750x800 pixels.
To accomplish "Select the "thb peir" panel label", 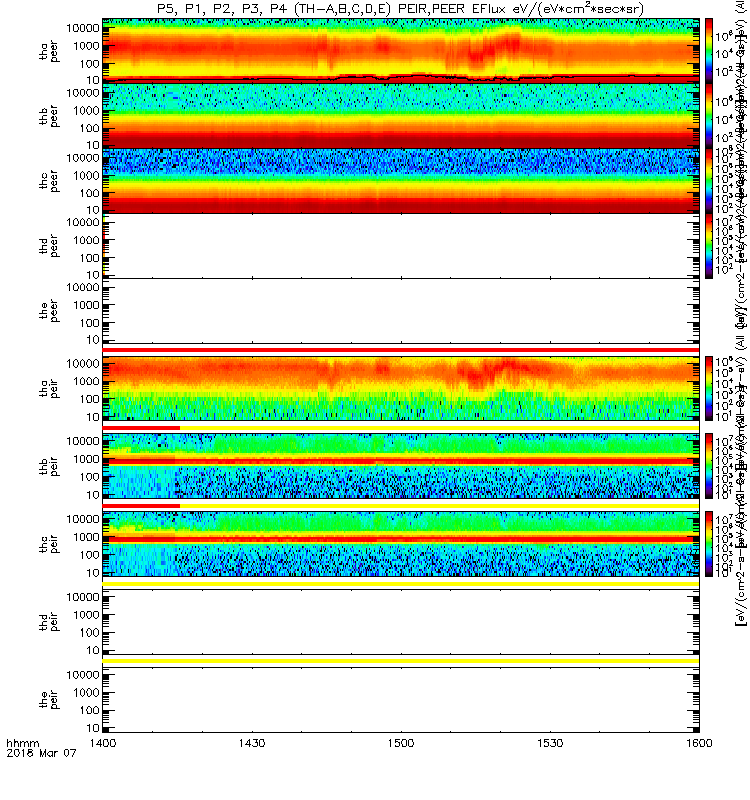I will [x=49, y=466].
